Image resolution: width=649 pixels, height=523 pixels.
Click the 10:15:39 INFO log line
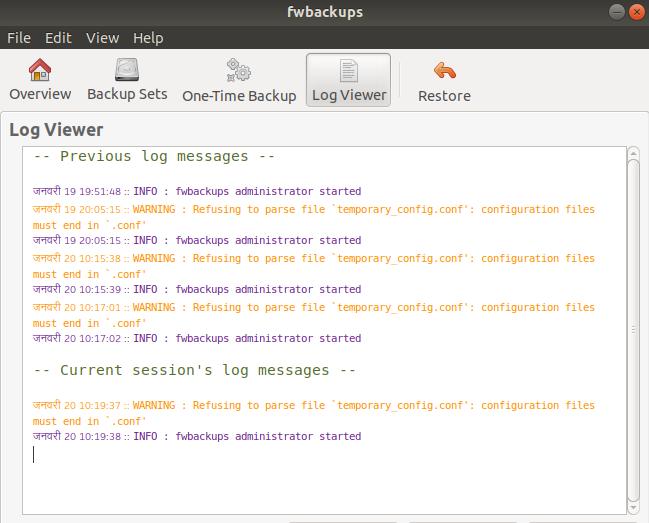pyautogui.click(x=197, y=289)
